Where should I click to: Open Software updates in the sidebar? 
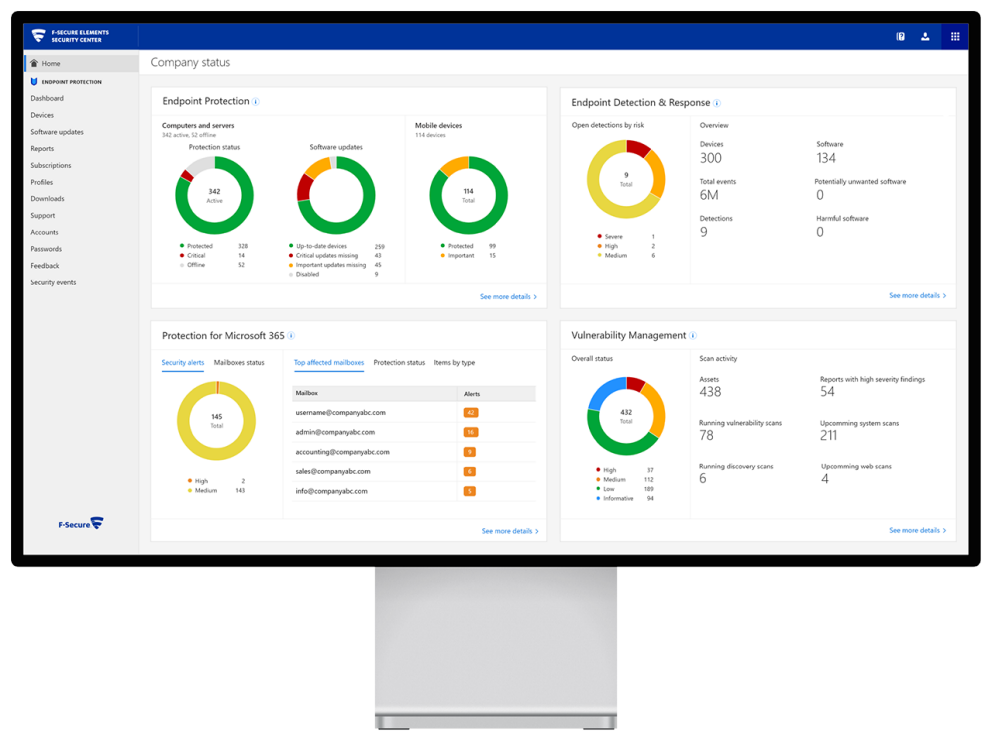click(57, 132)
